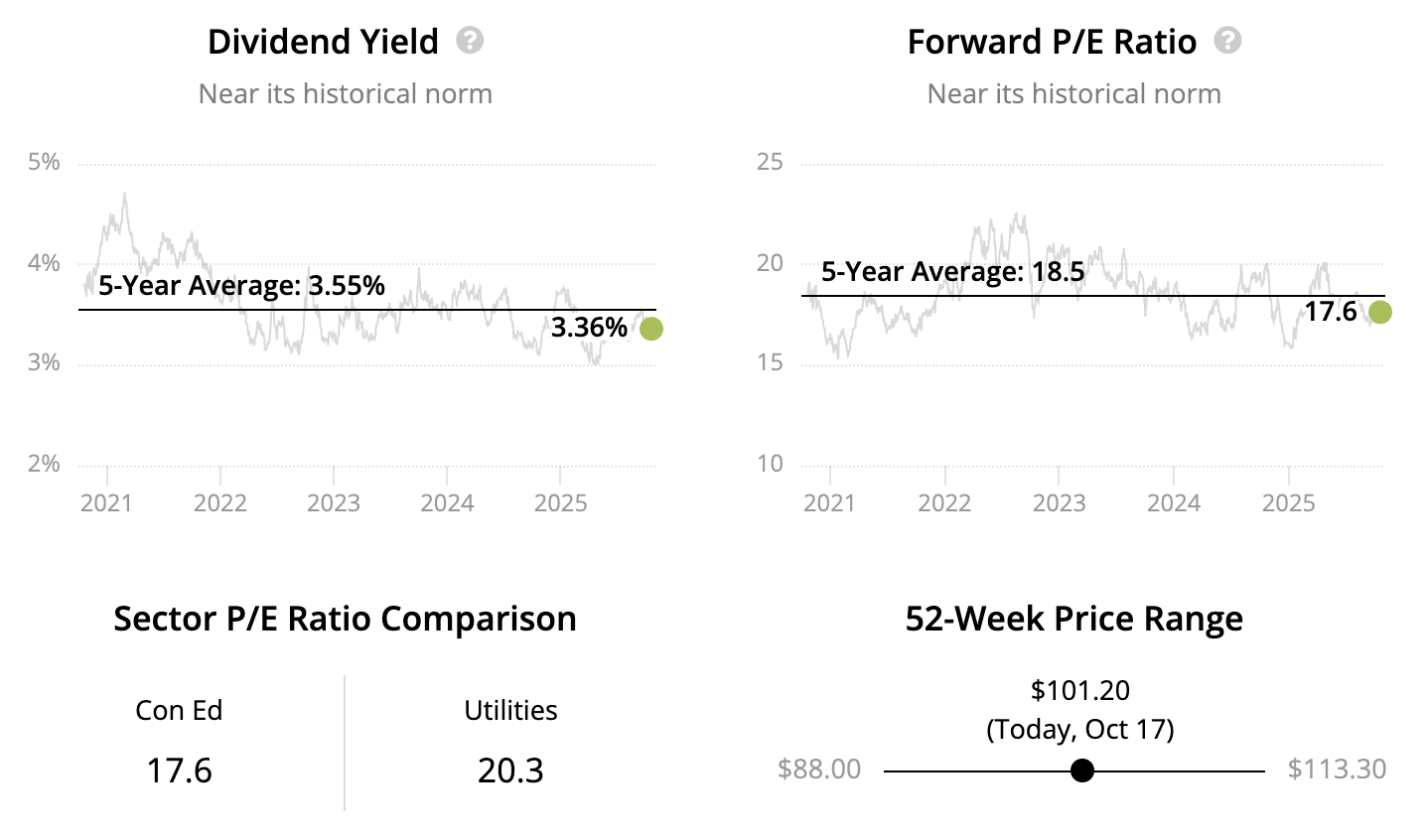1428x840 pixels.
Task: Click the green 3.36% current yield dot
Action: 651,329
